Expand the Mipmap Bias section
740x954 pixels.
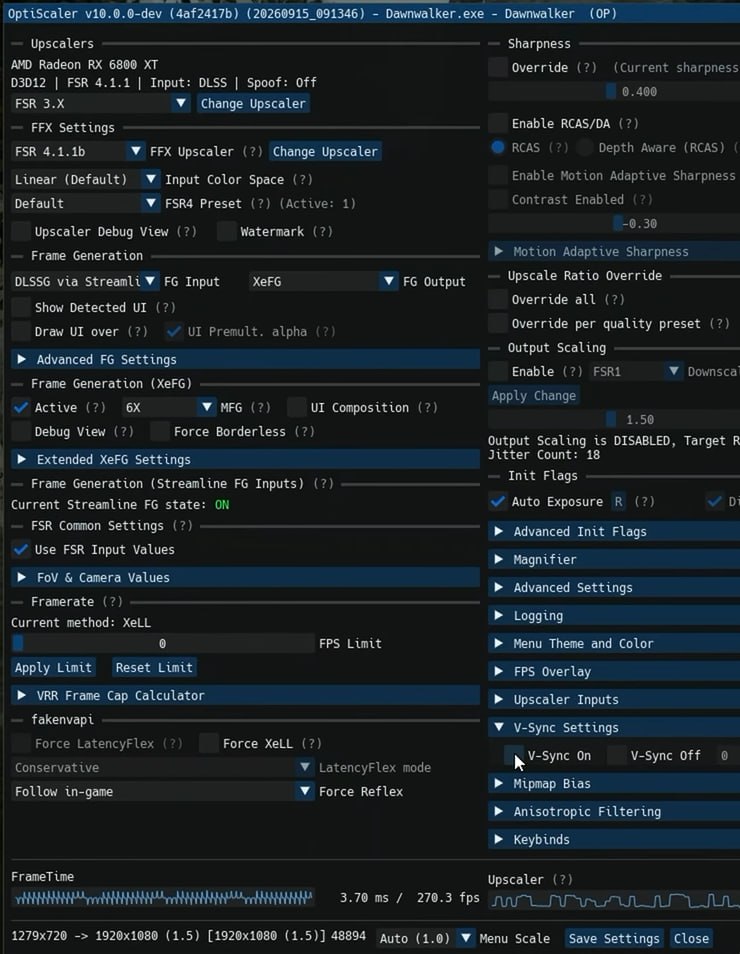pyautogui.click(x=614, y=783)
